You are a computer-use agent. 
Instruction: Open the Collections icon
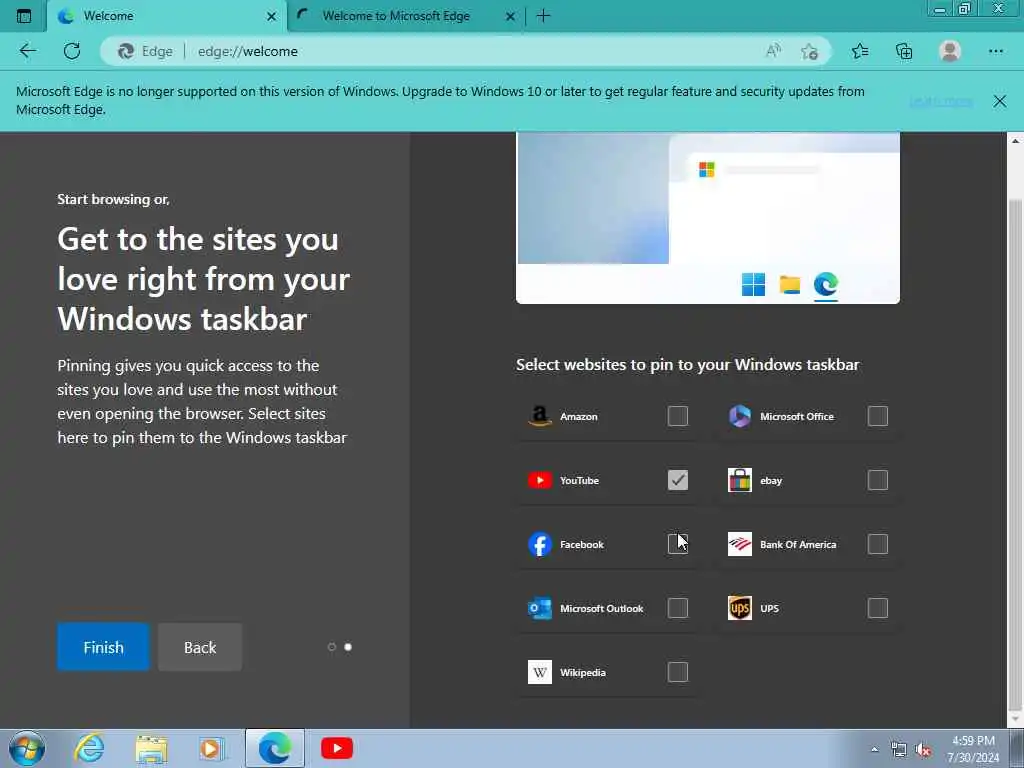pyautogui.click(x=904, y=51)
